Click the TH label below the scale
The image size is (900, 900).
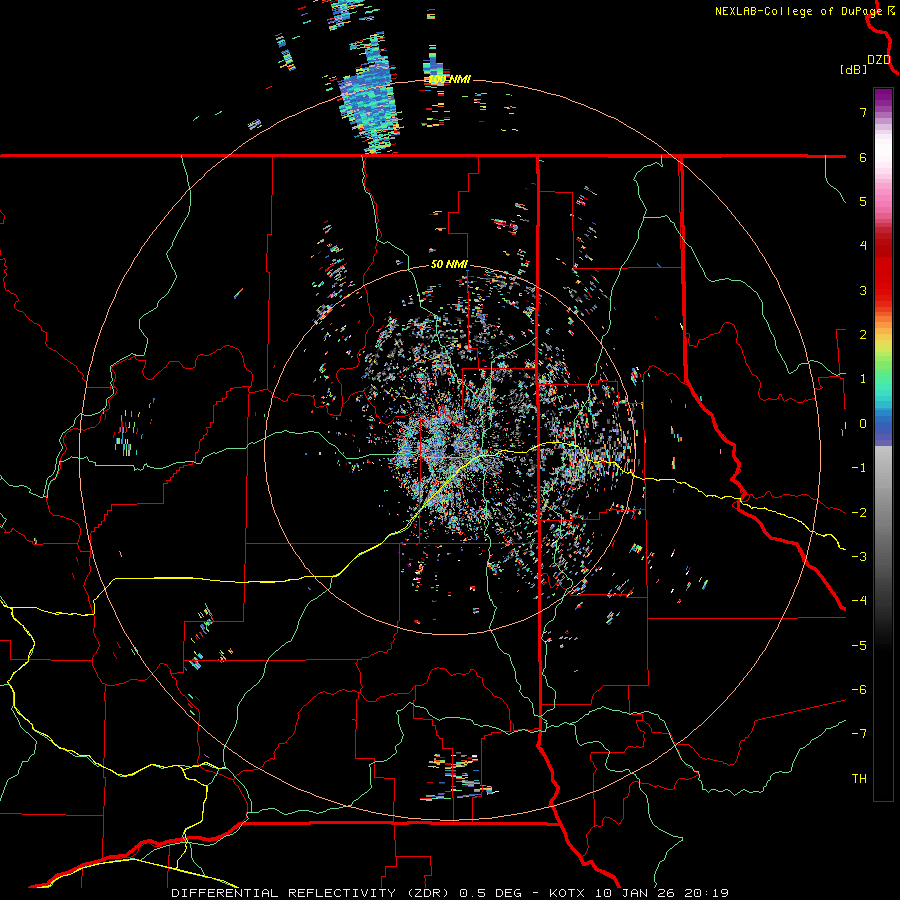click(x=859, y=779)
